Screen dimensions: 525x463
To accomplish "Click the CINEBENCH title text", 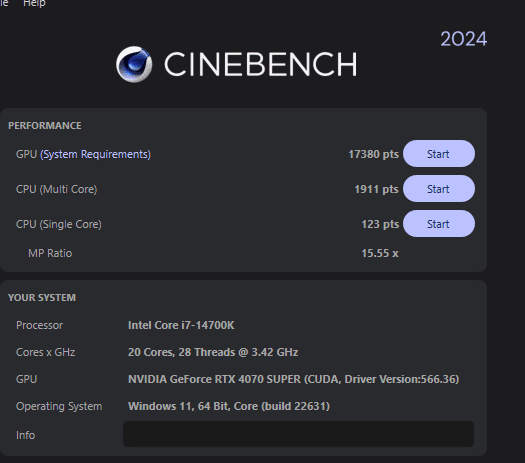I will click(260, 64).
